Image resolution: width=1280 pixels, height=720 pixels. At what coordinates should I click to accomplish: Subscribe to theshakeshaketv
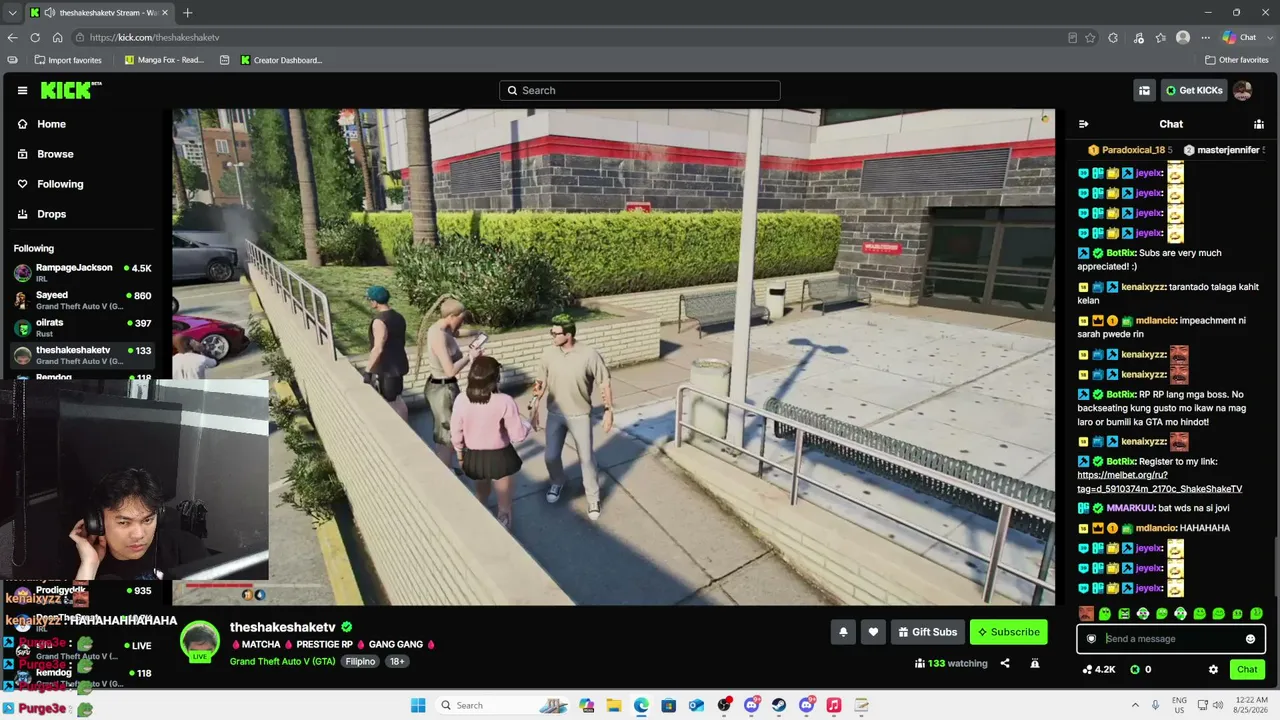click(x=1008, y=632)
